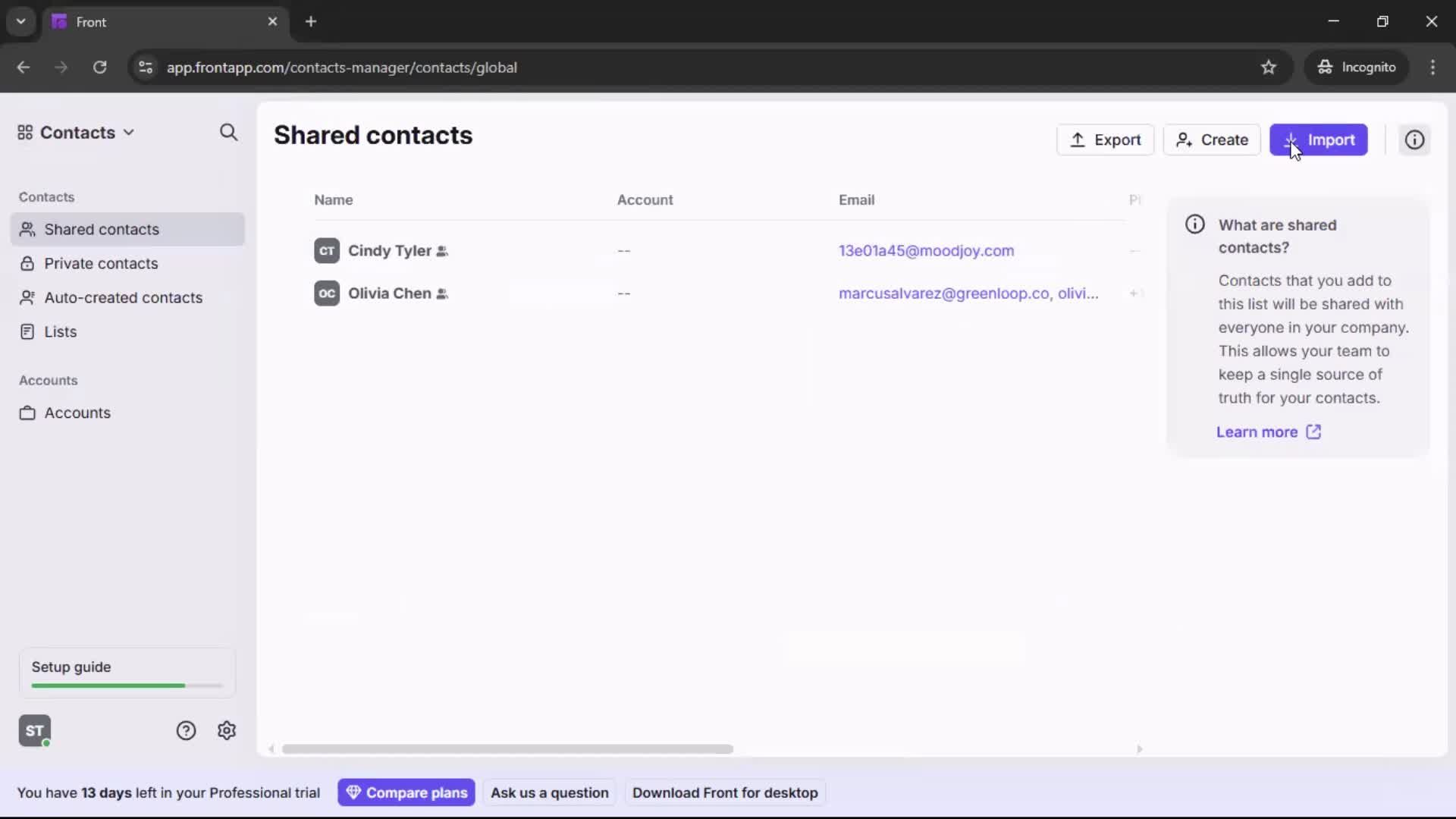Open help via question mark icon

tap(187, 730)
